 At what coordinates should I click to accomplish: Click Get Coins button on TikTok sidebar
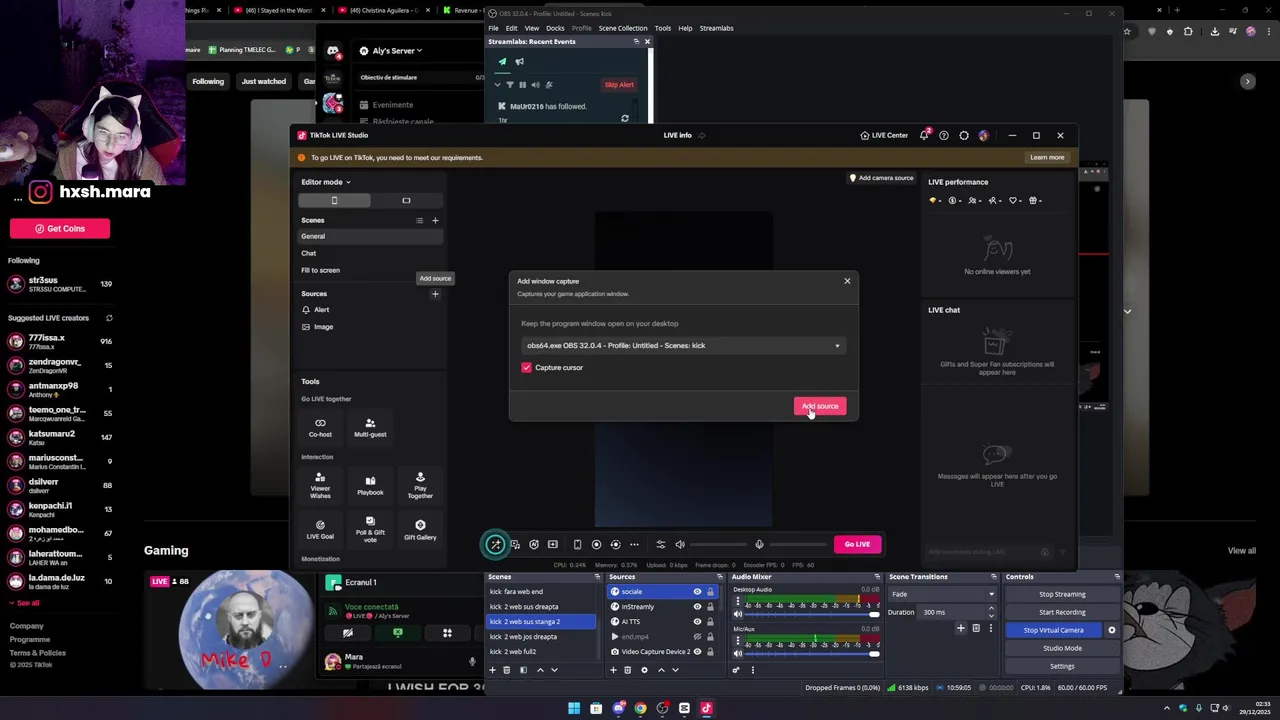tap(60, 228)
